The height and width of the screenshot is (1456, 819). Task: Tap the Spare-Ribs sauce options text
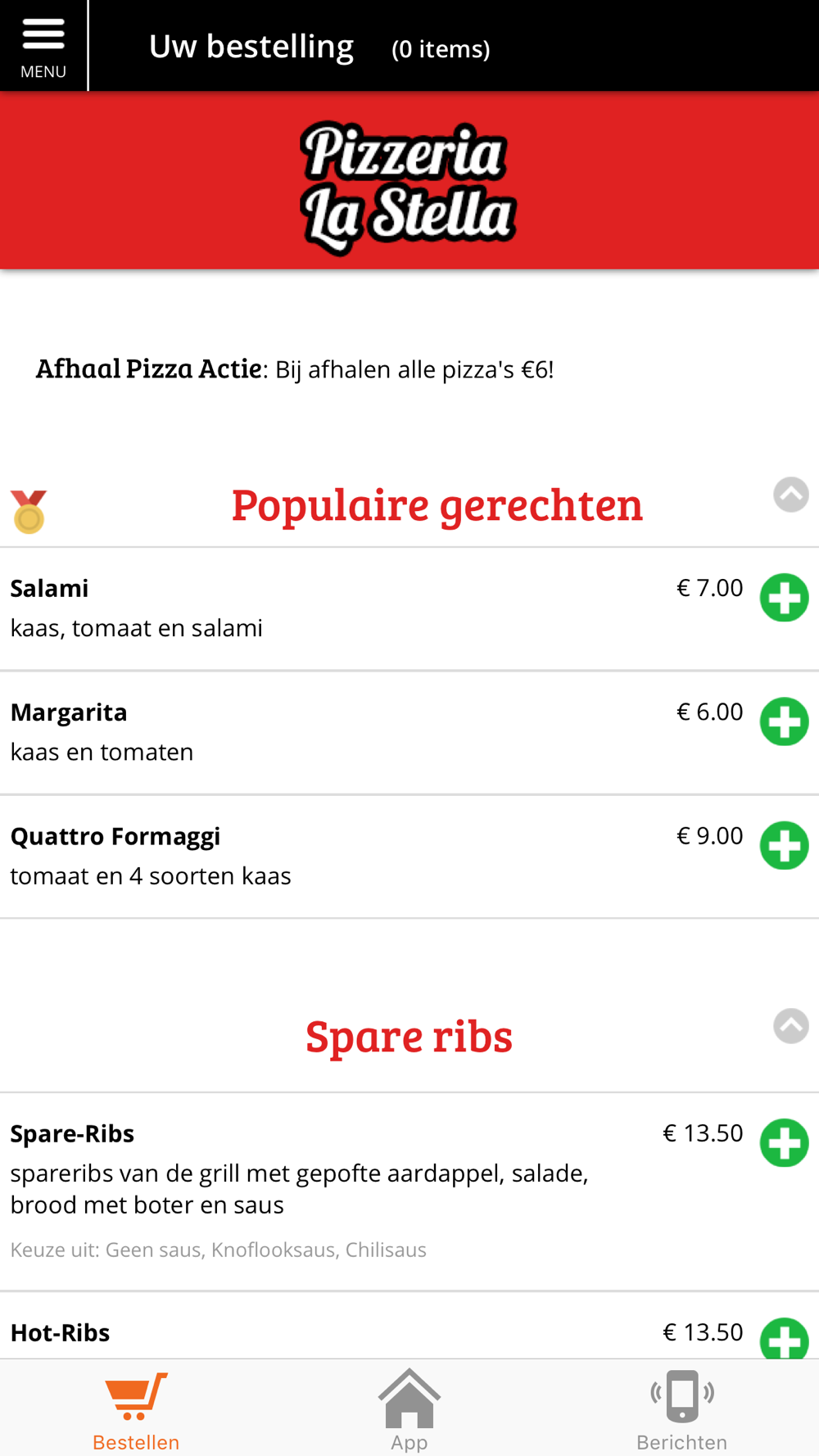219,1250
